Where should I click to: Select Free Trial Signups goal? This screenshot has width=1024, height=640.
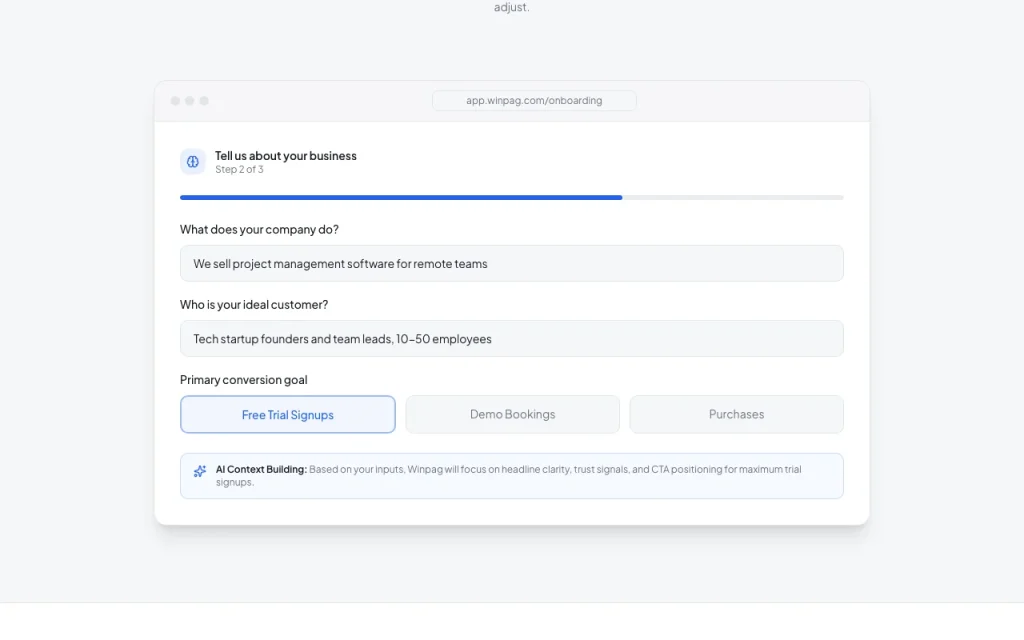288,415
